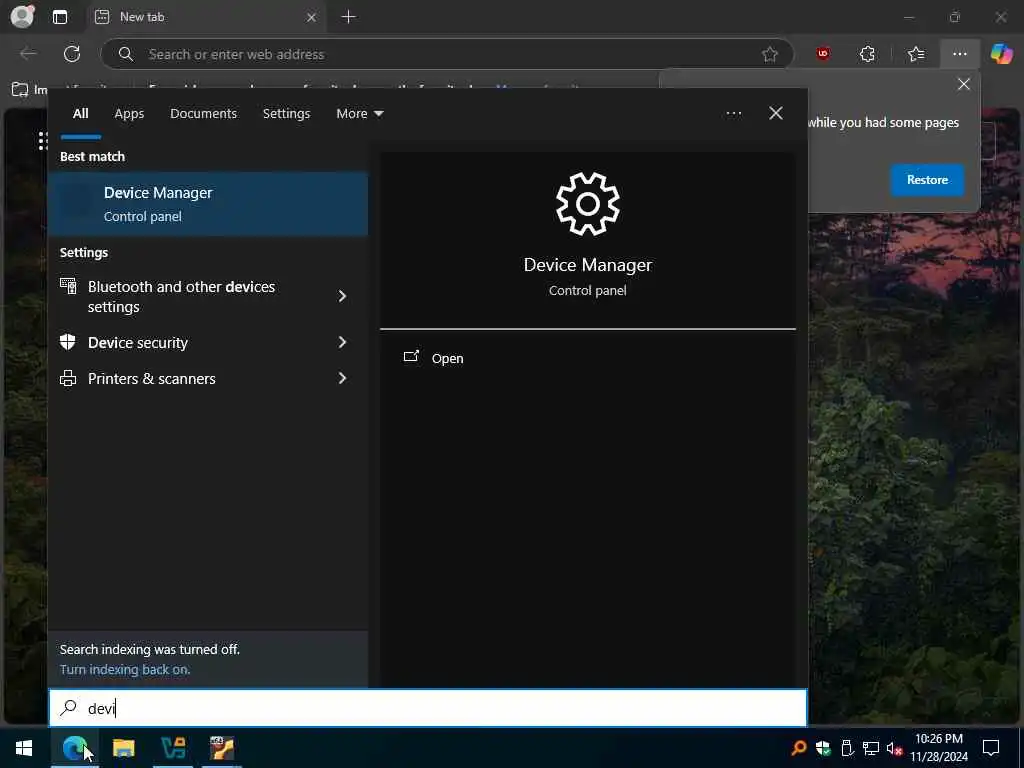
Task: Click Open for Device Manager
Action: pyautogui.click(x=433, y=358)
